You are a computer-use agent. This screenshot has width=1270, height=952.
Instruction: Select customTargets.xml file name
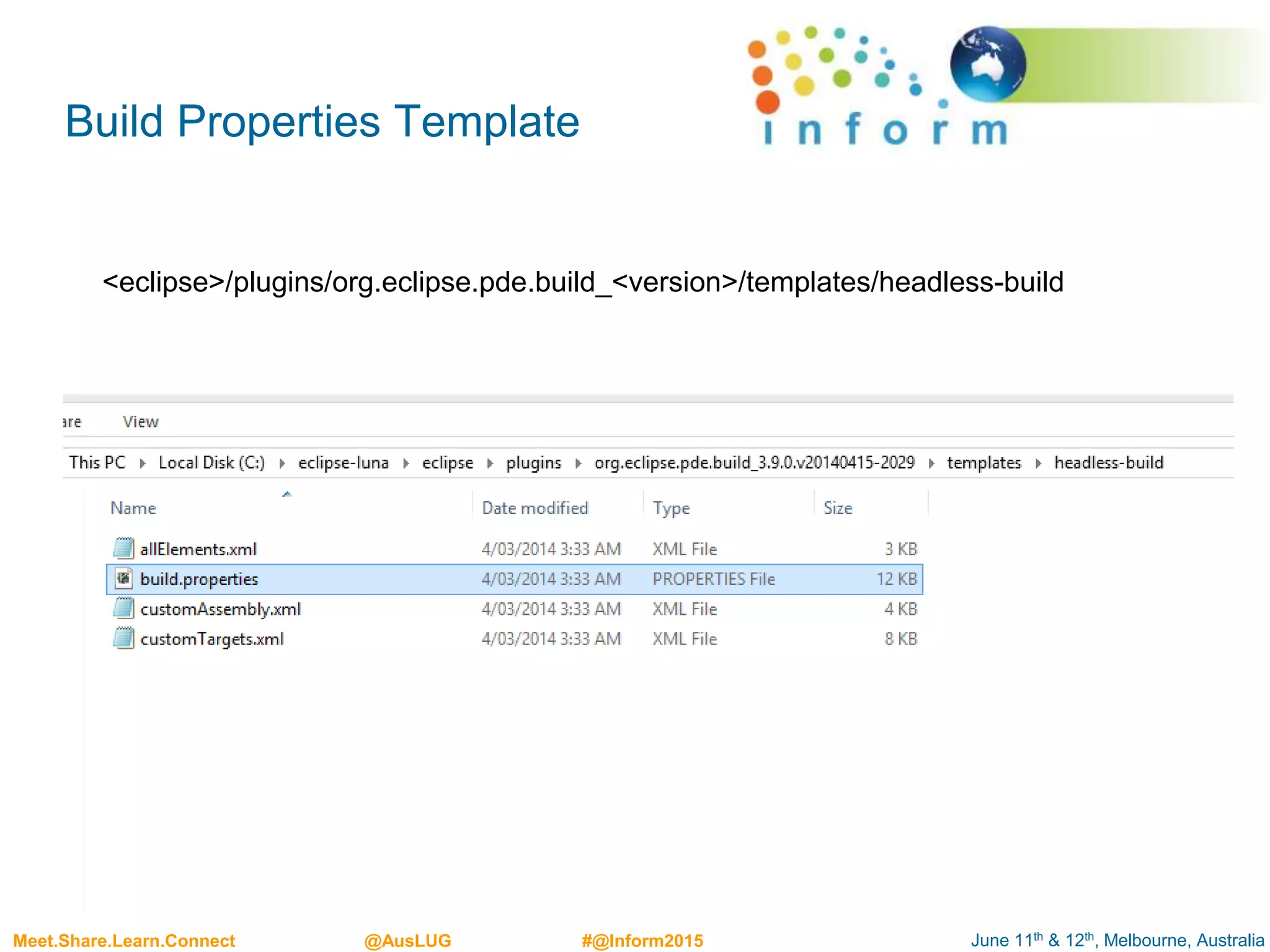(212, 638)
